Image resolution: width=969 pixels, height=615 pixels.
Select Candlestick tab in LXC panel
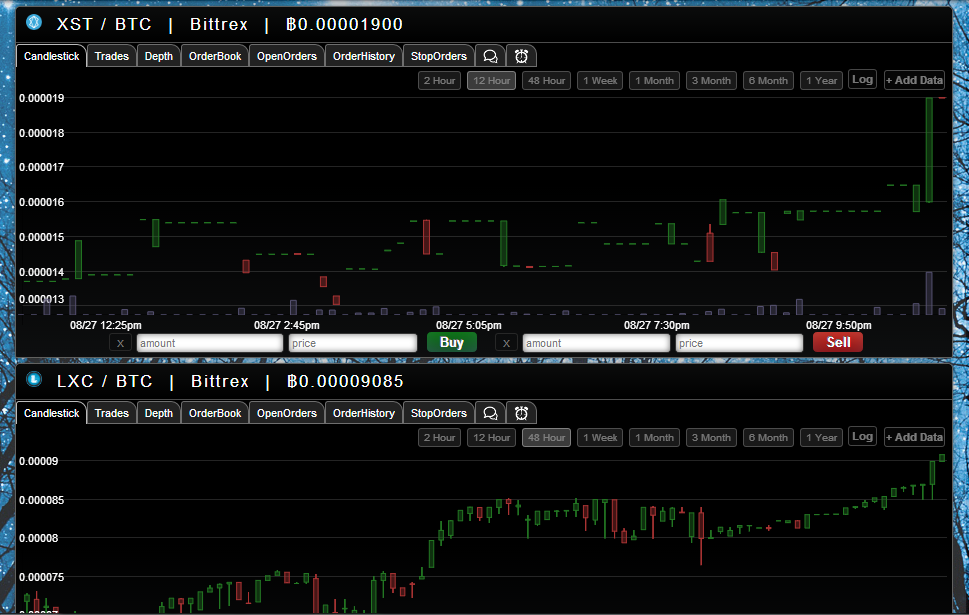(x=51, y=414)
